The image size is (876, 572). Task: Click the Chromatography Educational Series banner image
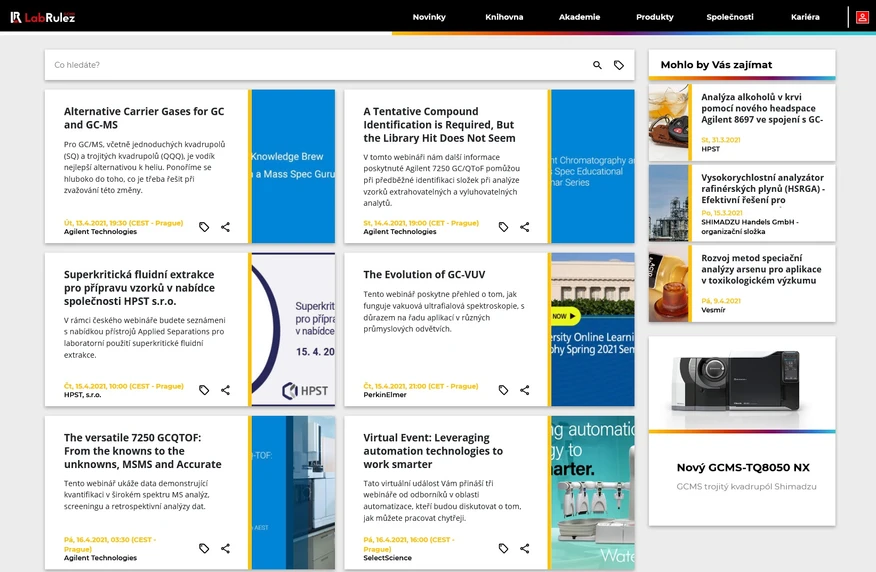(x=593, y=166)
